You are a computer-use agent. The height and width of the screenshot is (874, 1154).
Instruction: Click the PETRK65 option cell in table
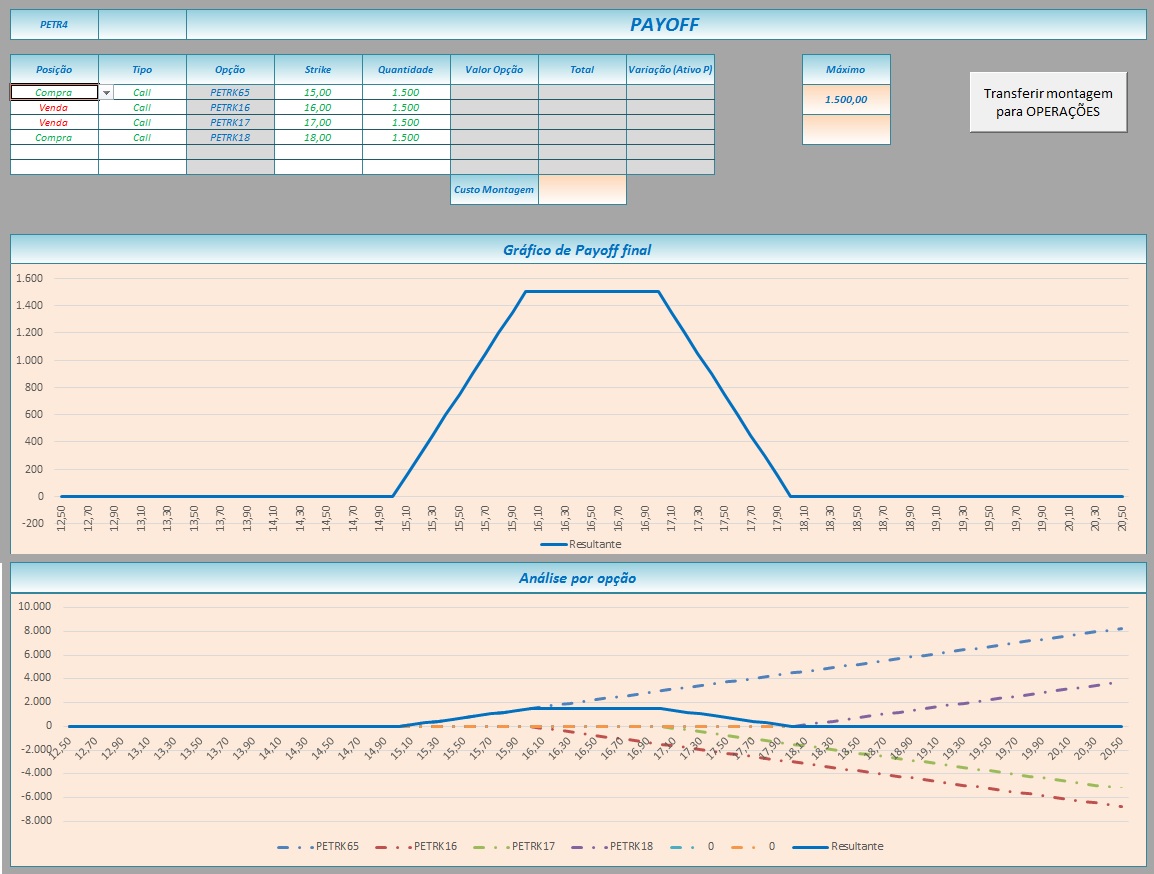coord(230,92)
